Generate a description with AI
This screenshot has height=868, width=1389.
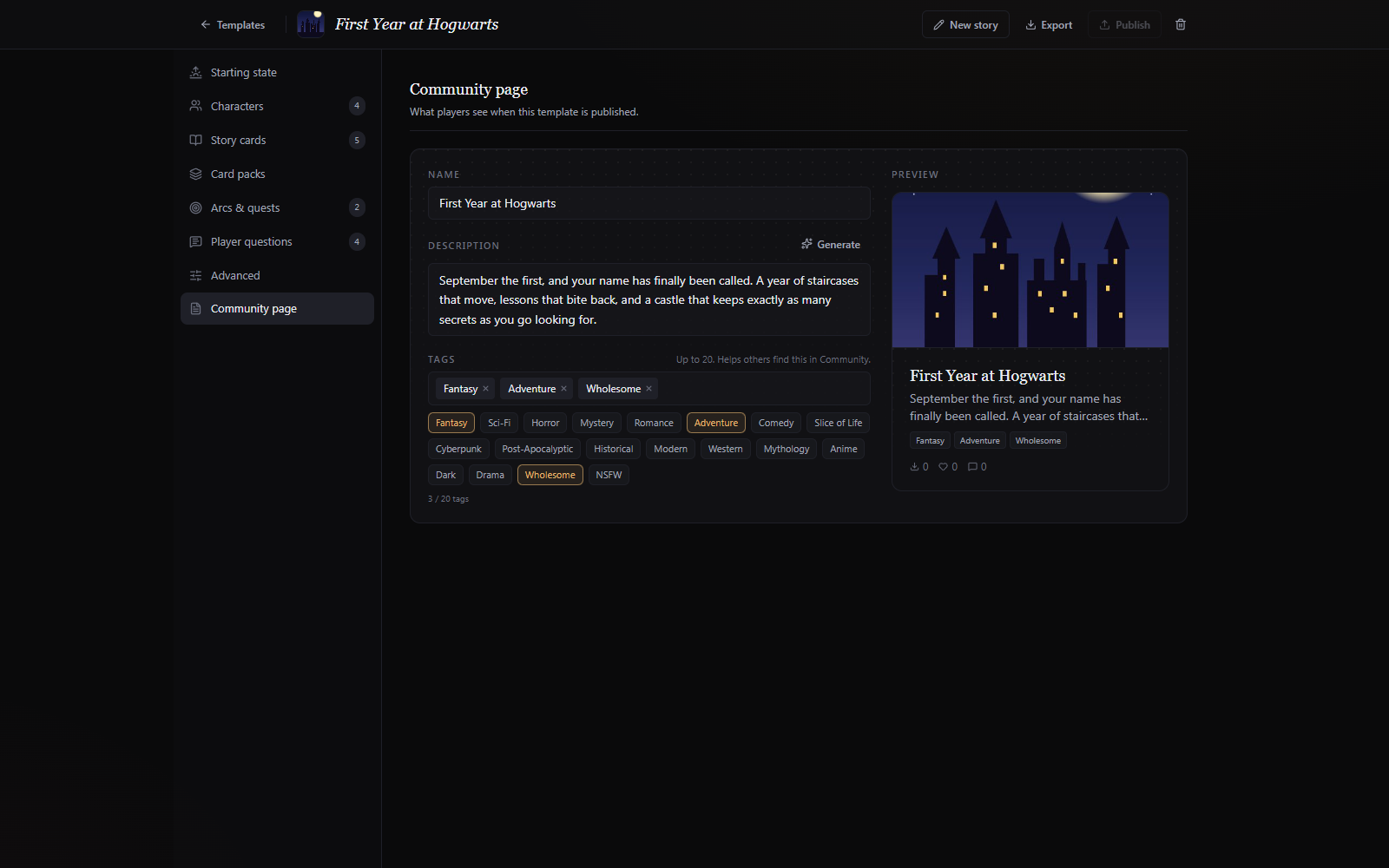click(x=831, y=245)
